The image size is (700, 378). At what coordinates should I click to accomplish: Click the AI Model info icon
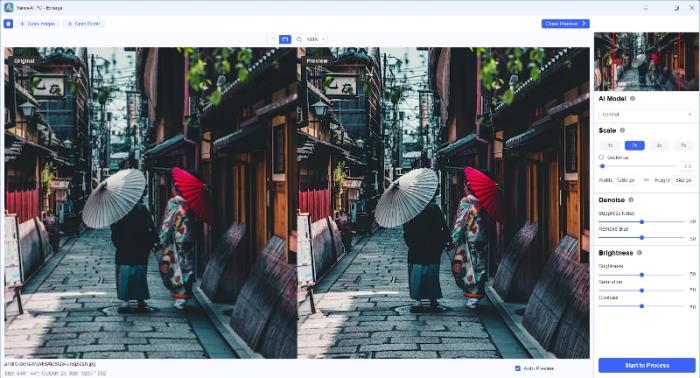click(632, 99)
